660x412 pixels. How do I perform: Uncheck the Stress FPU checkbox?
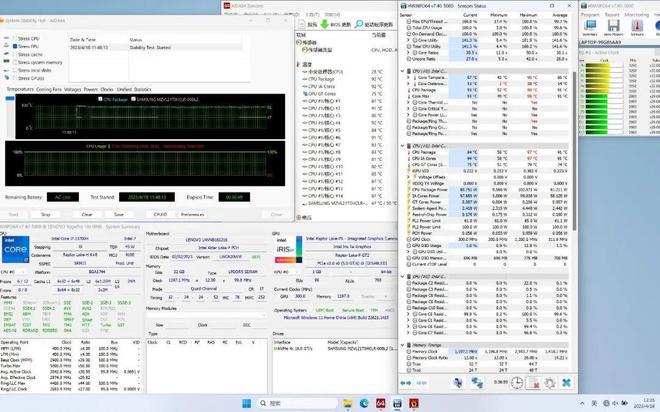point(15,46)
